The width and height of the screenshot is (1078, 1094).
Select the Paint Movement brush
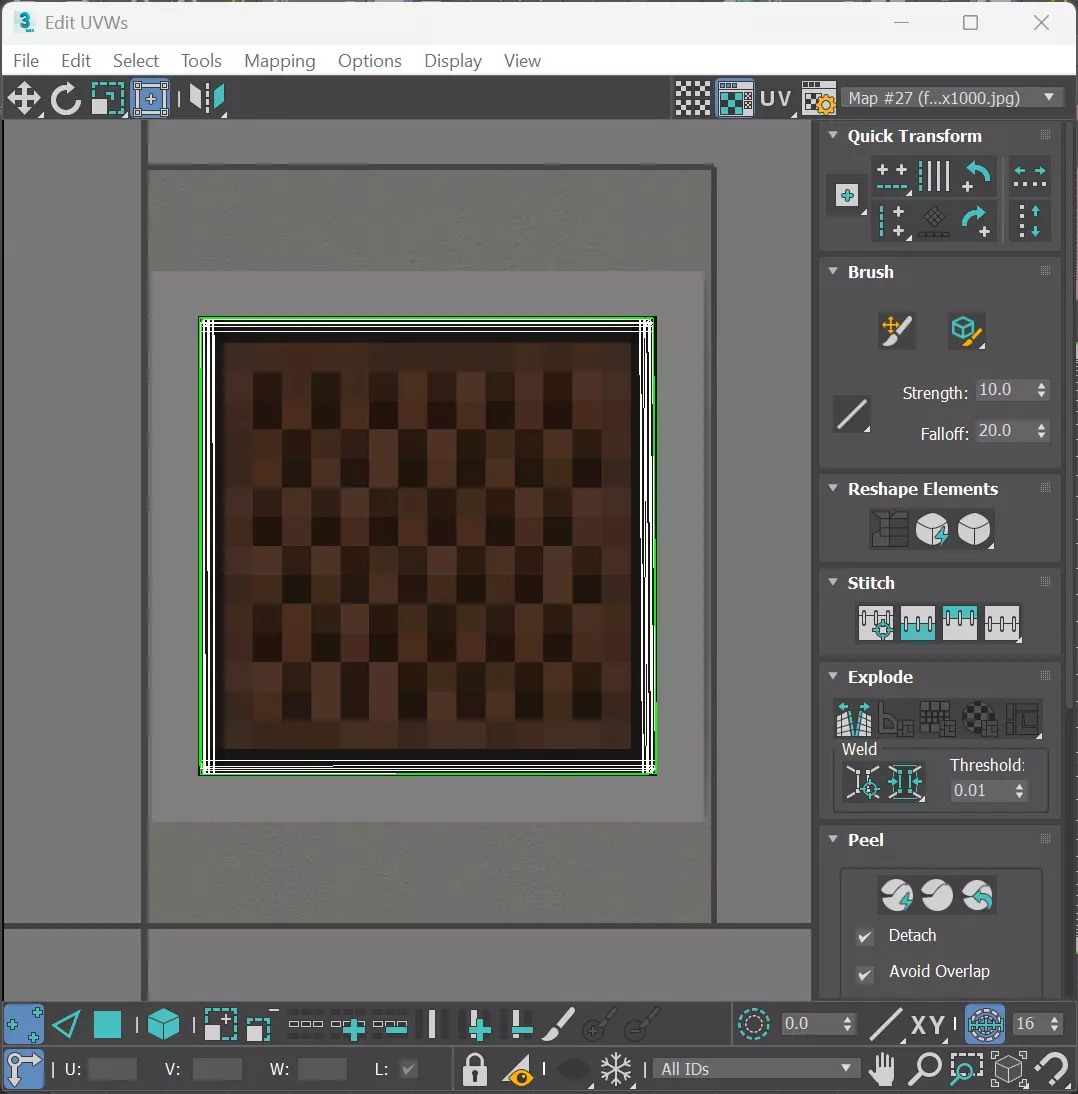[896, 331]
